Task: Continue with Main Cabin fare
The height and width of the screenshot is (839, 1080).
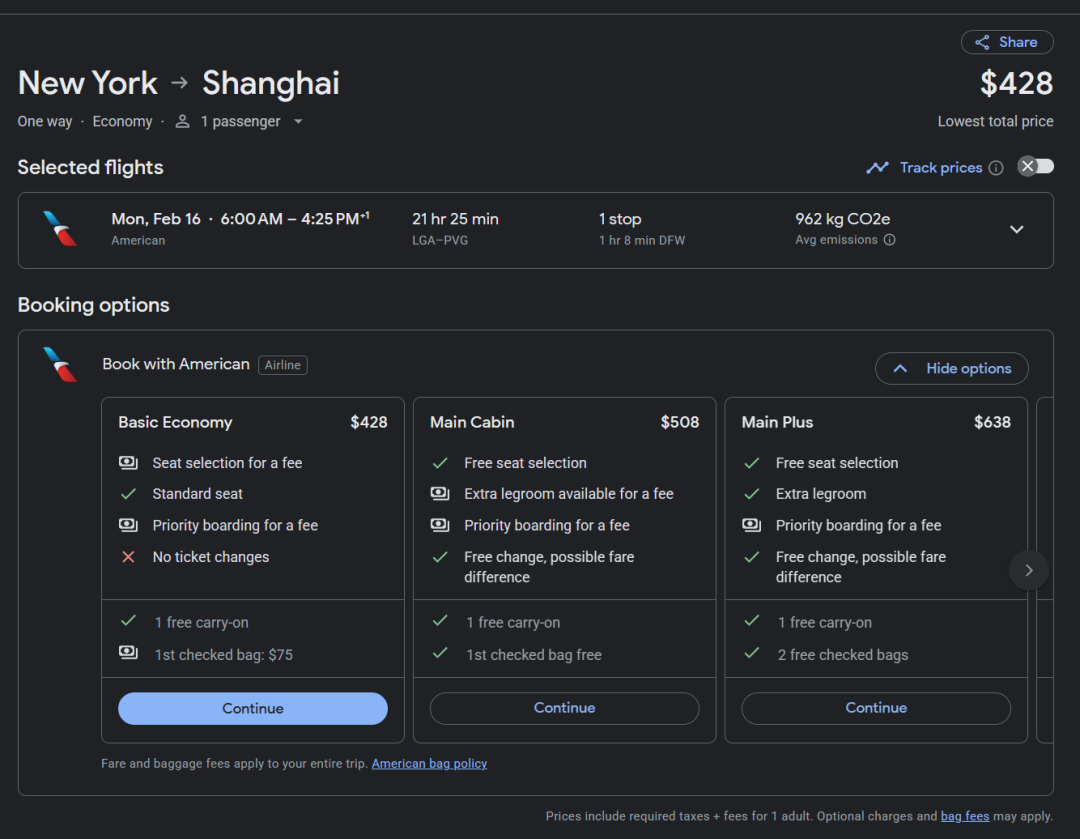Action: coord(564,708)
